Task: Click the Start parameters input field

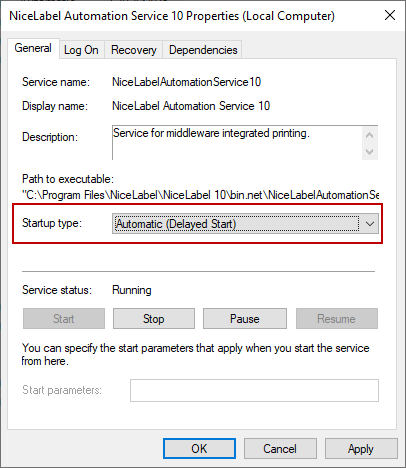Action: 254,390
